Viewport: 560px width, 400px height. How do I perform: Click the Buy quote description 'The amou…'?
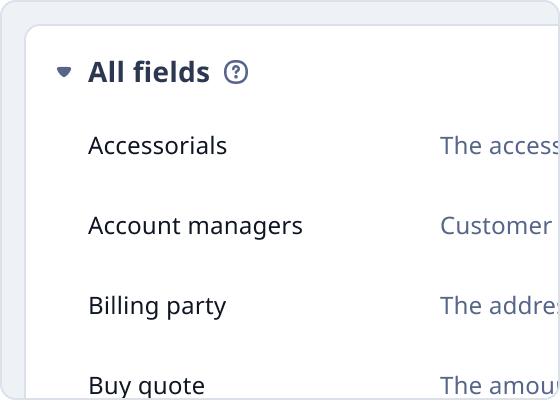499,386
